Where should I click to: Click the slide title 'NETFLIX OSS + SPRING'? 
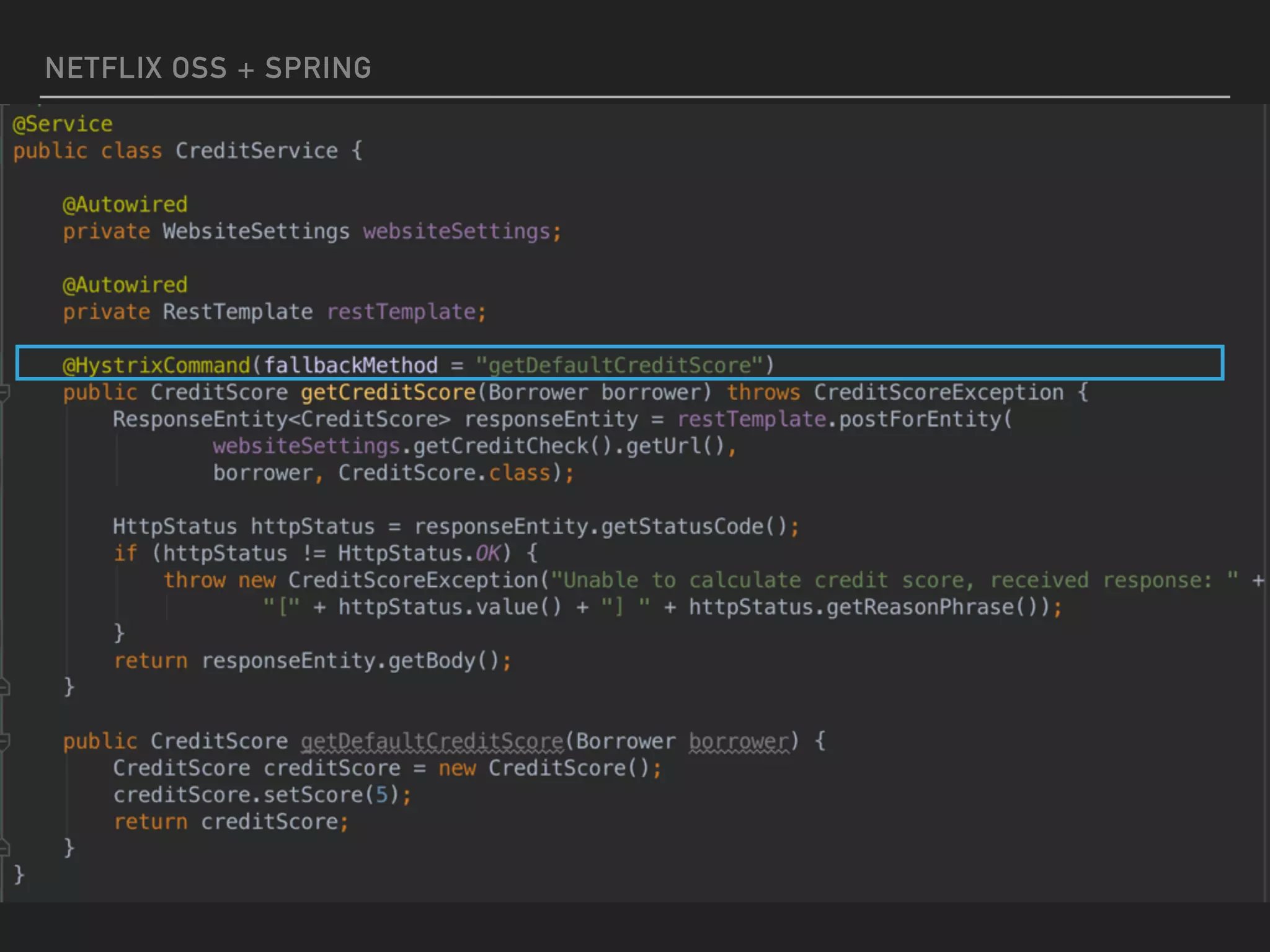[x=208, y=68]
